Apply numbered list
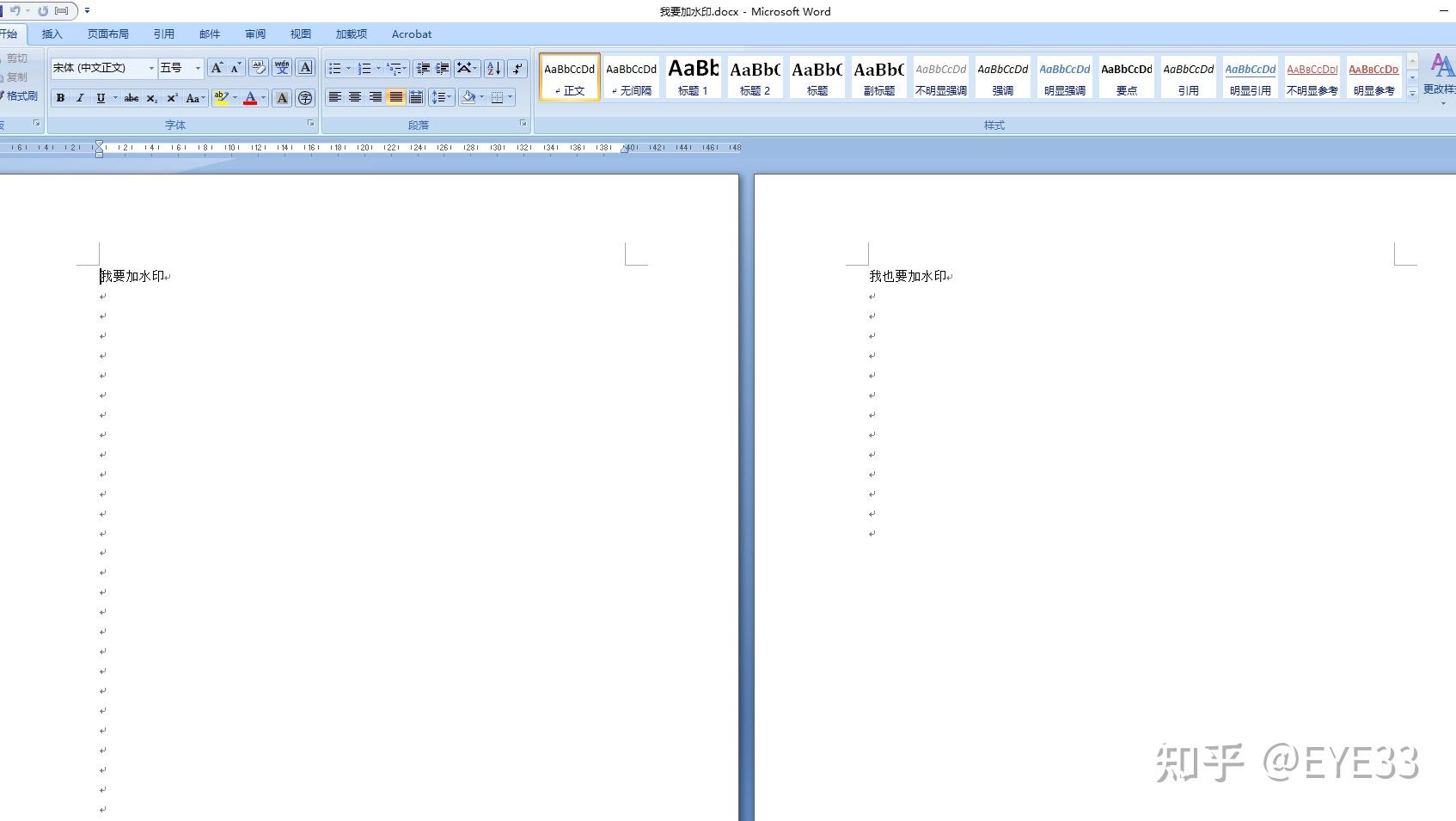This screenshot has height=821, width=1456. click(364, 69)
